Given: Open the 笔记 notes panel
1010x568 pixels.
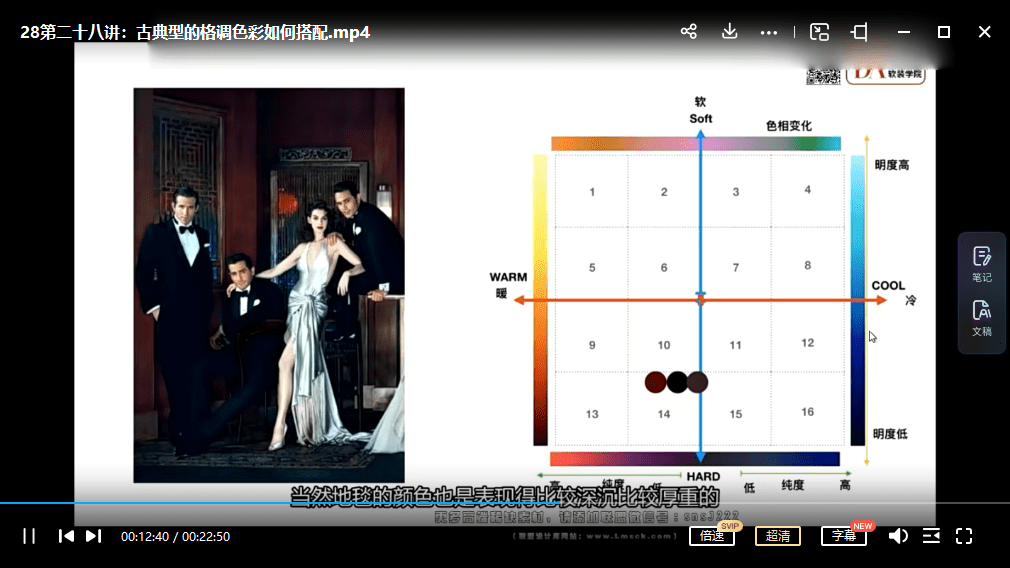Looking at the screenshot, I should point(982,264).
